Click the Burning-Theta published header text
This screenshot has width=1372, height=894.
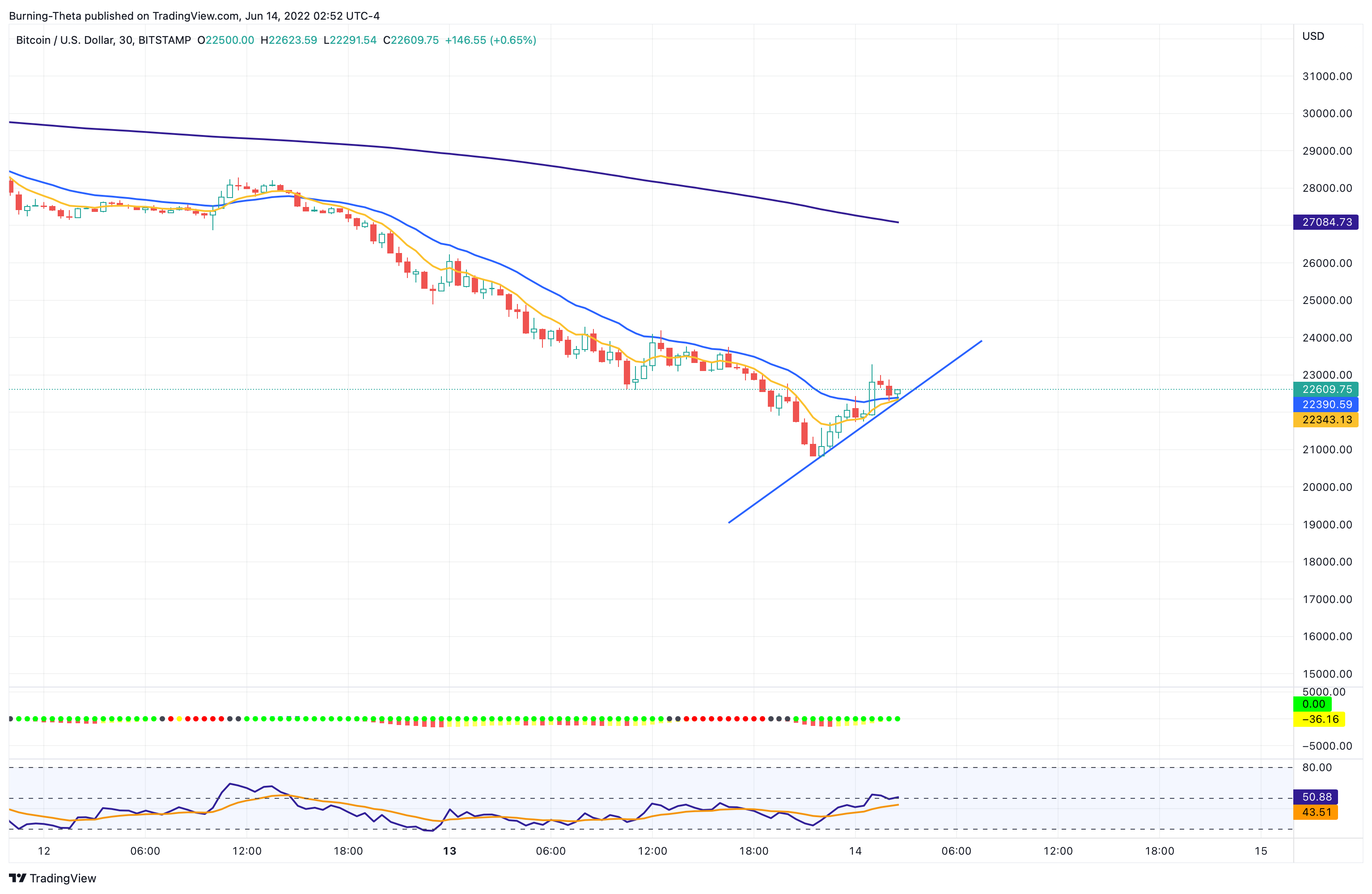(x=194, y=16)
